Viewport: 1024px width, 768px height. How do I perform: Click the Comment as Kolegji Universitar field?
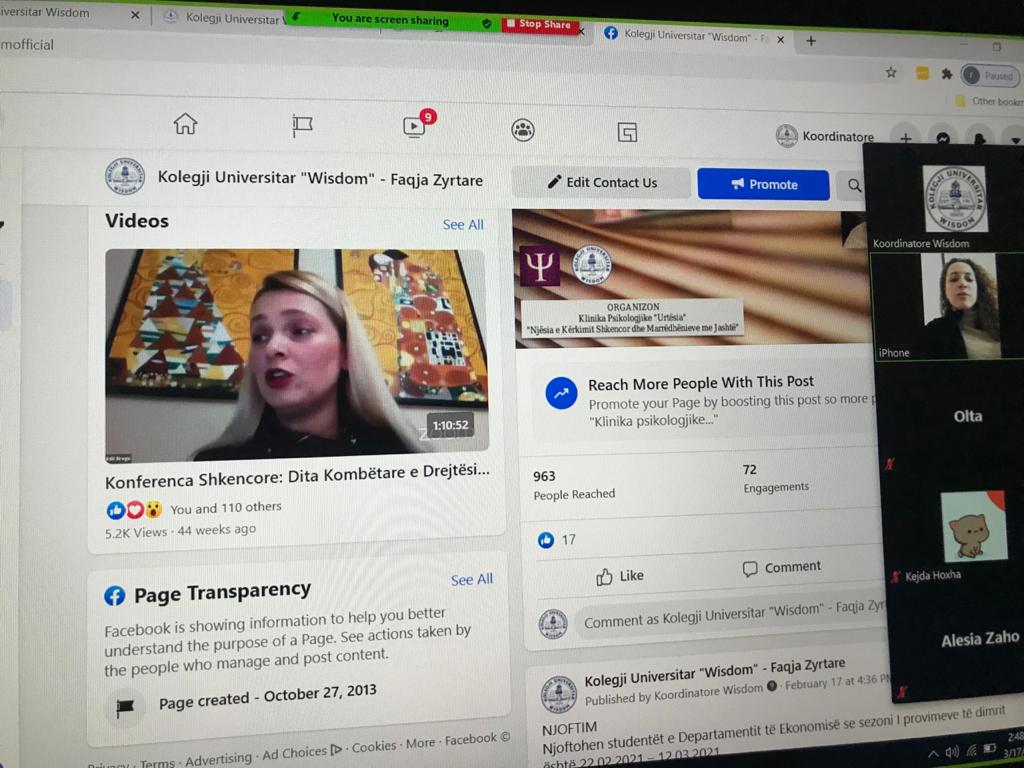click(x=731, y=616)
